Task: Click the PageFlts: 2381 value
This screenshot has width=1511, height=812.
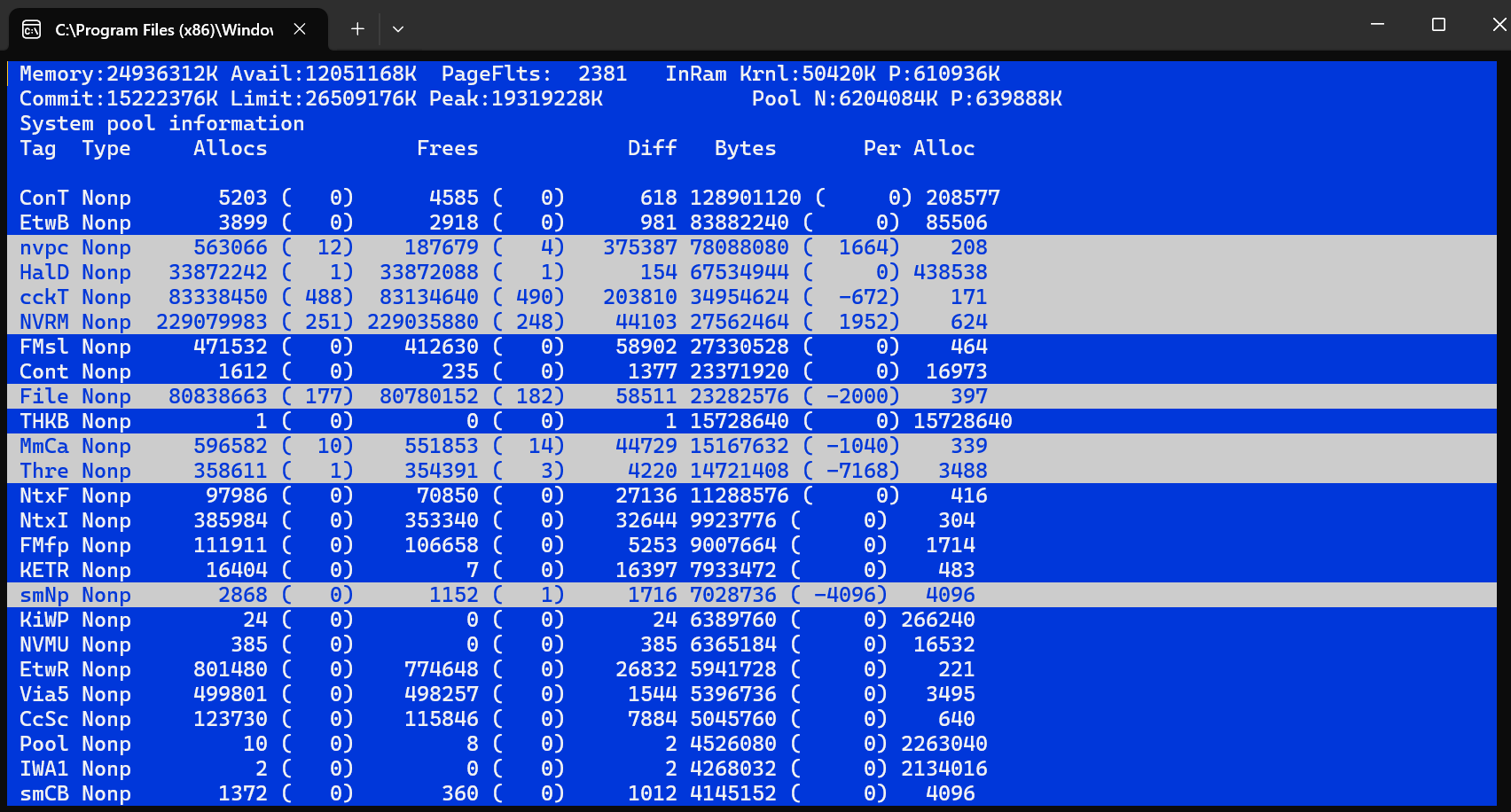Action: pyautogui.click(x=535, y=74)
